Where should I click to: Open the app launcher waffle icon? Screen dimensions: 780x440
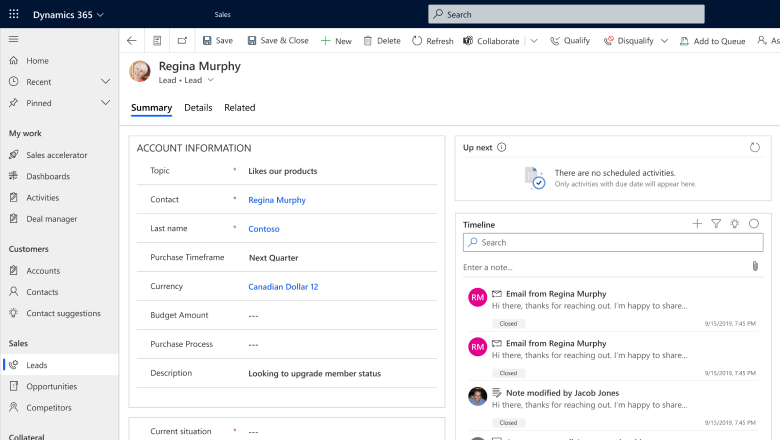tap(14, 14)
